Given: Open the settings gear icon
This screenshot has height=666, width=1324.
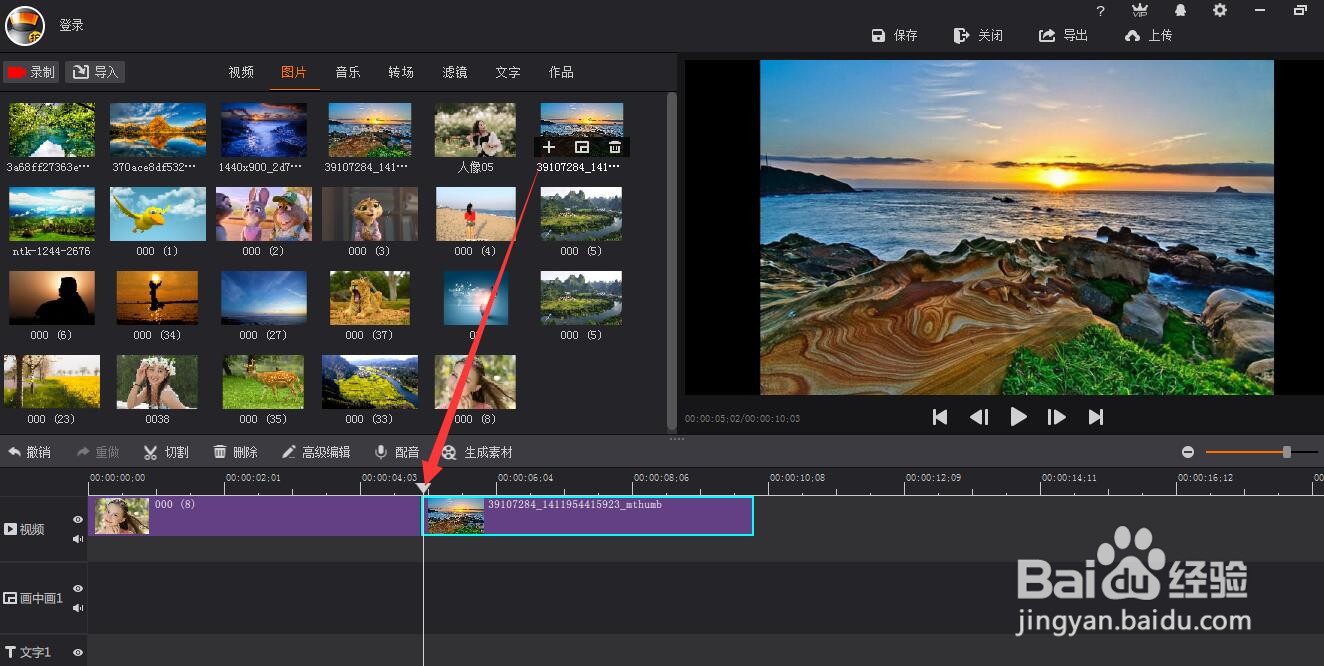Looking at the screenshot, I should pos(1220,10).
